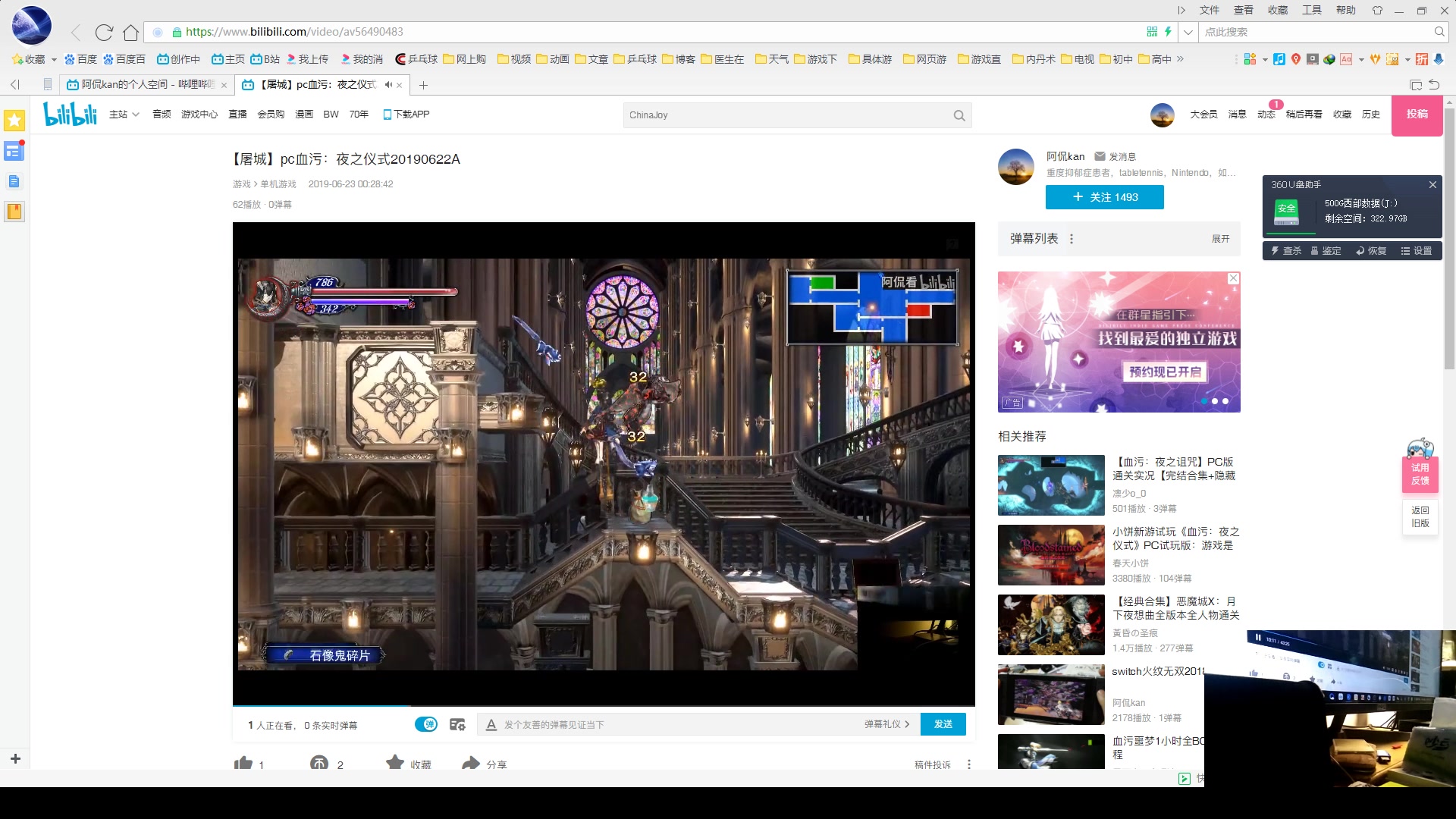This screenshot has height=819, width=1456.
Task: Open 弹幕列表 three-dot menu
Action: click(1072, 239)
